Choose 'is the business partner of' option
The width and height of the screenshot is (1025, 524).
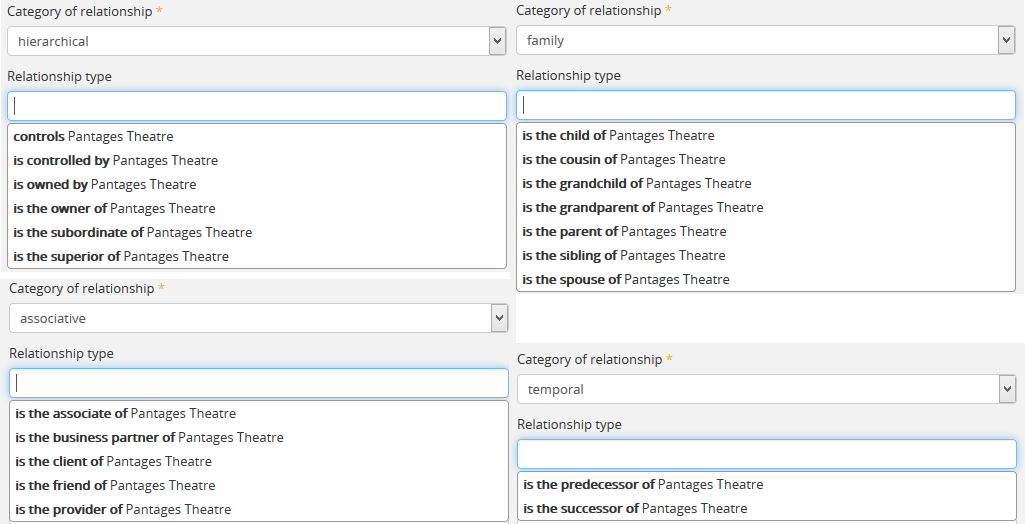149,438
